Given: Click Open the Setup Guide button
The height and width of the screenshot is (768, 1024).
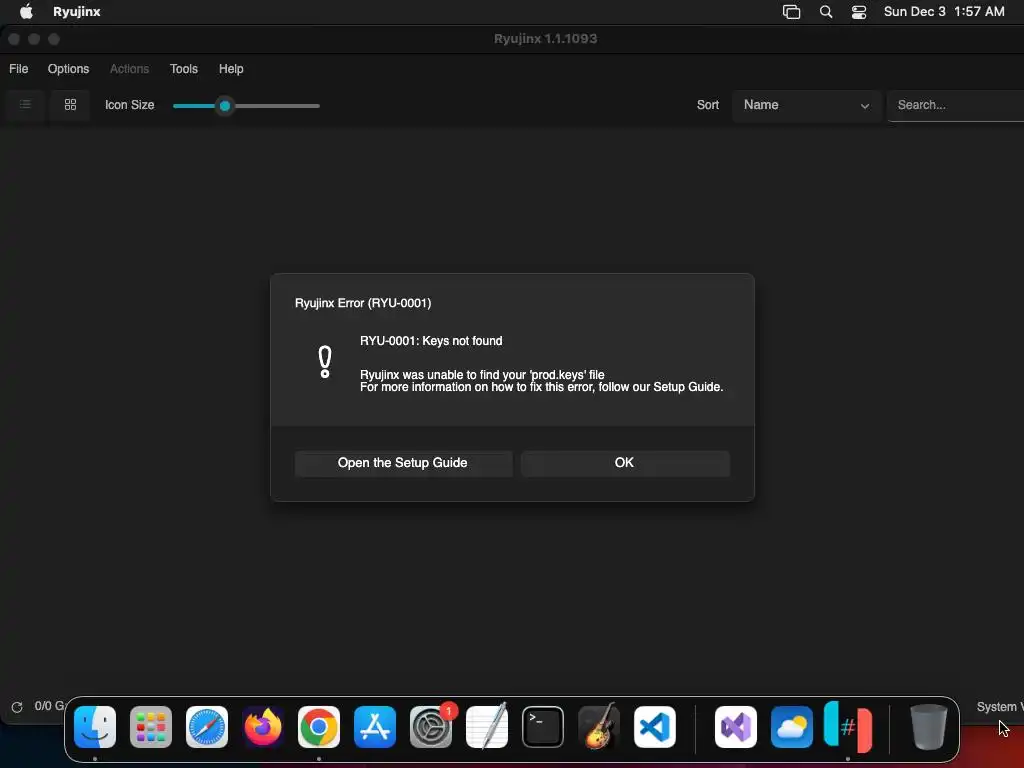Looking at the screenshot, I should coord(403,463).
